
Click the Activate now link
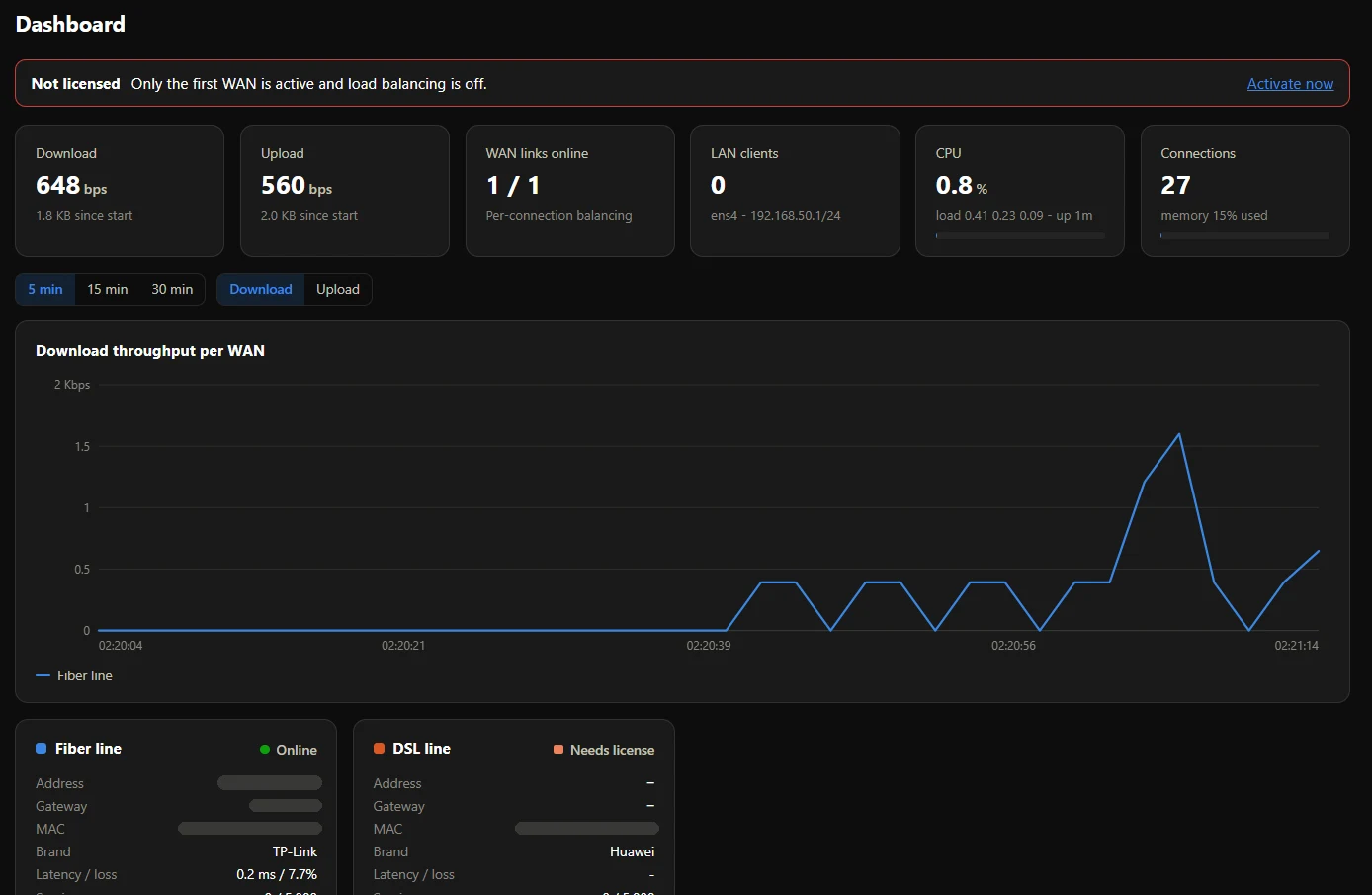[x=1290, y=84]
